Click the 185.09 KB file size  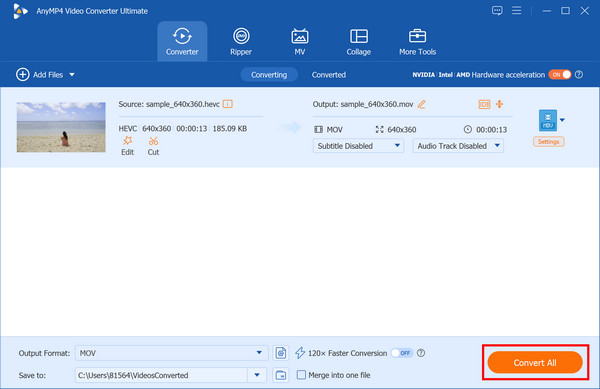(230, 129)
